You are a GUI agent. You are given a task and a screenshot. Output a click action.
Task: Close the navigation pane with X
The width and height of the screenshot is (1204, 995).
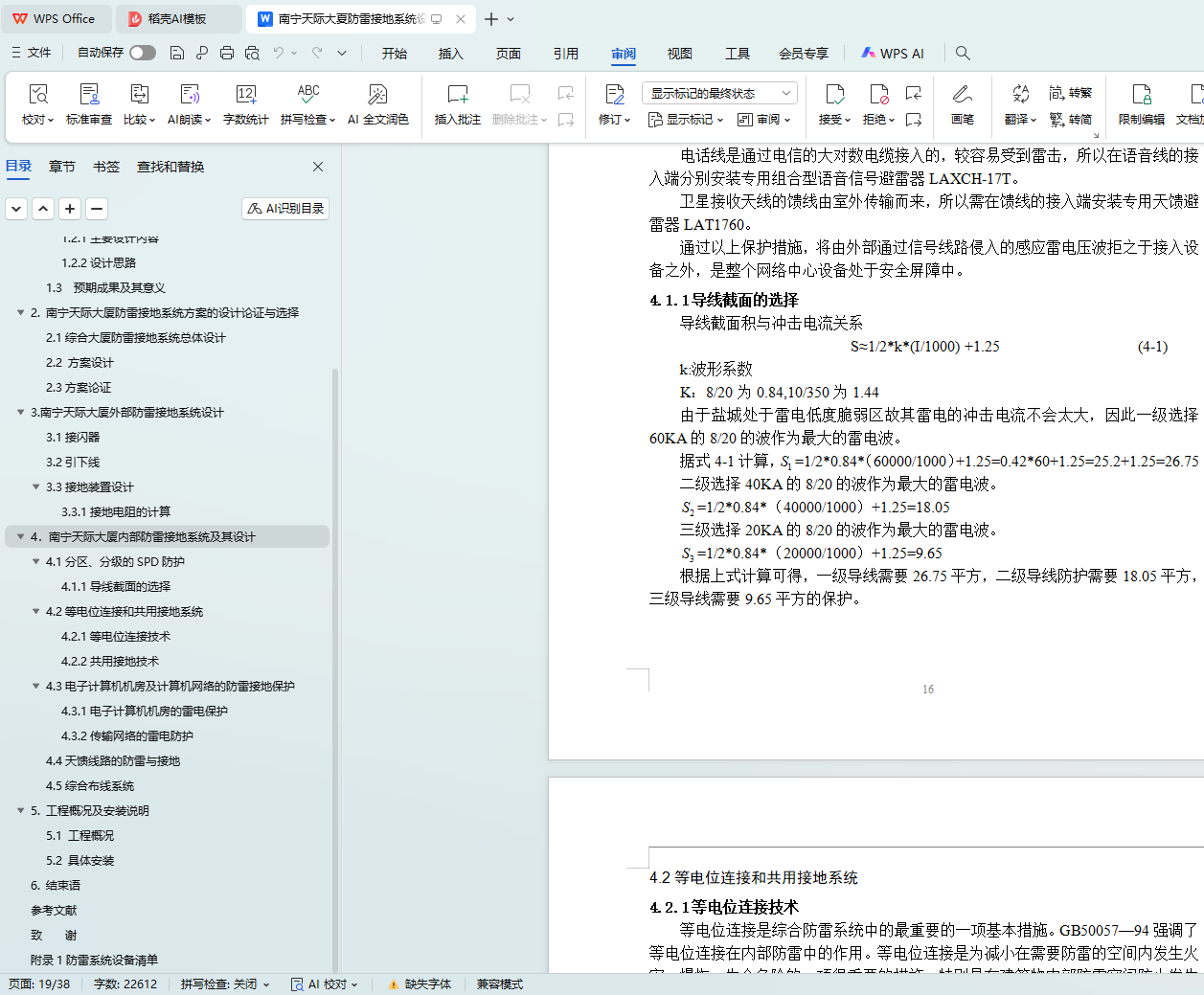click(x=318, y=167)
